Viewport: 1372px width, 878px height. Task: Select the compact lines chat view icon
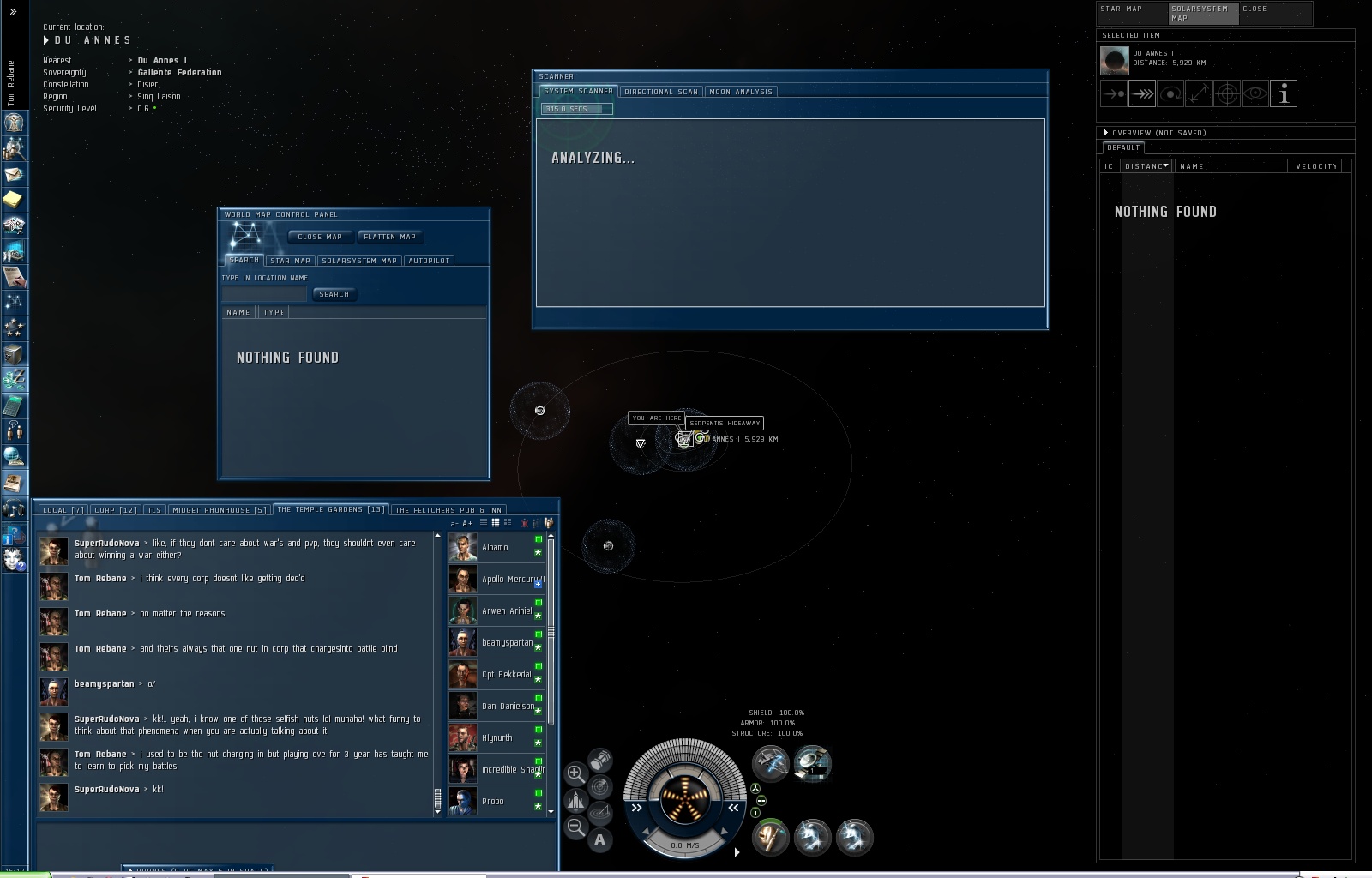click(484, 523)
